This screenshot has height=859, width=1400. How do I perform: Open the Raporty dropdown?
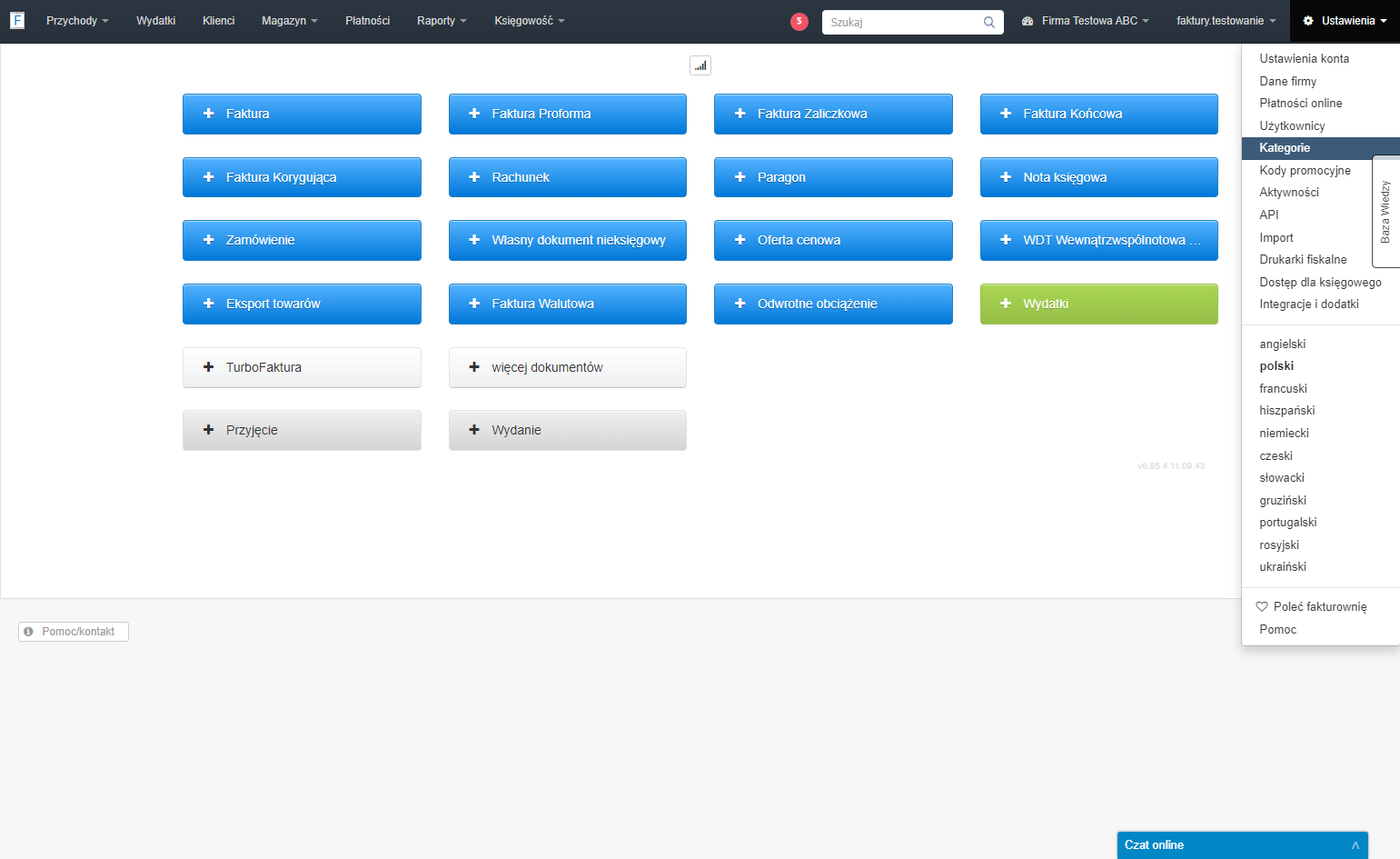(442, 21)
